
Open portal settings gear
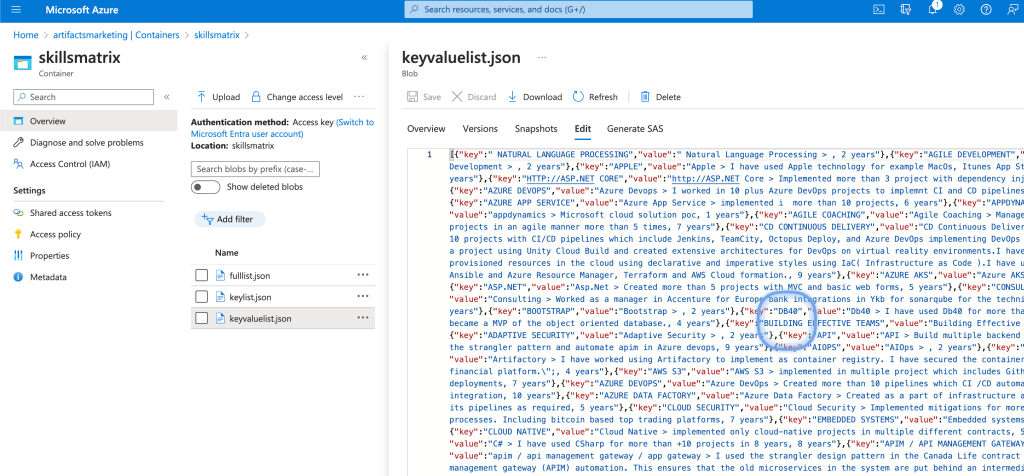(x=959, y=10)
